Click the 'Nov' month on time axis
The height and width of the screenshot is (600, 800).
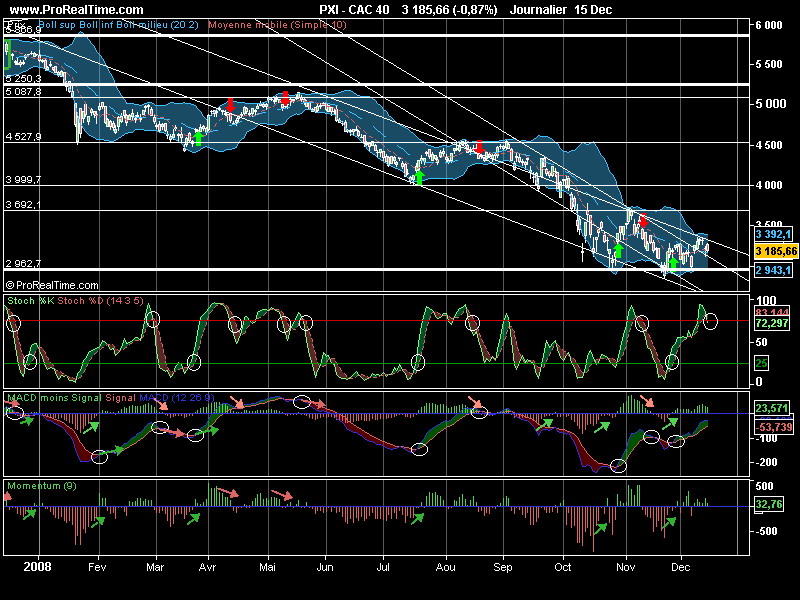[626, 567]
